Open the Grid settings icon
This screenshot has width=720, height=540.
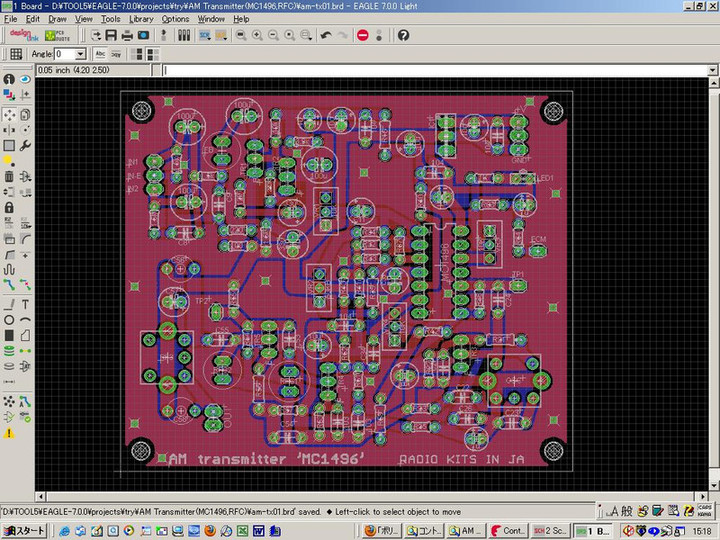click(16, 54)
